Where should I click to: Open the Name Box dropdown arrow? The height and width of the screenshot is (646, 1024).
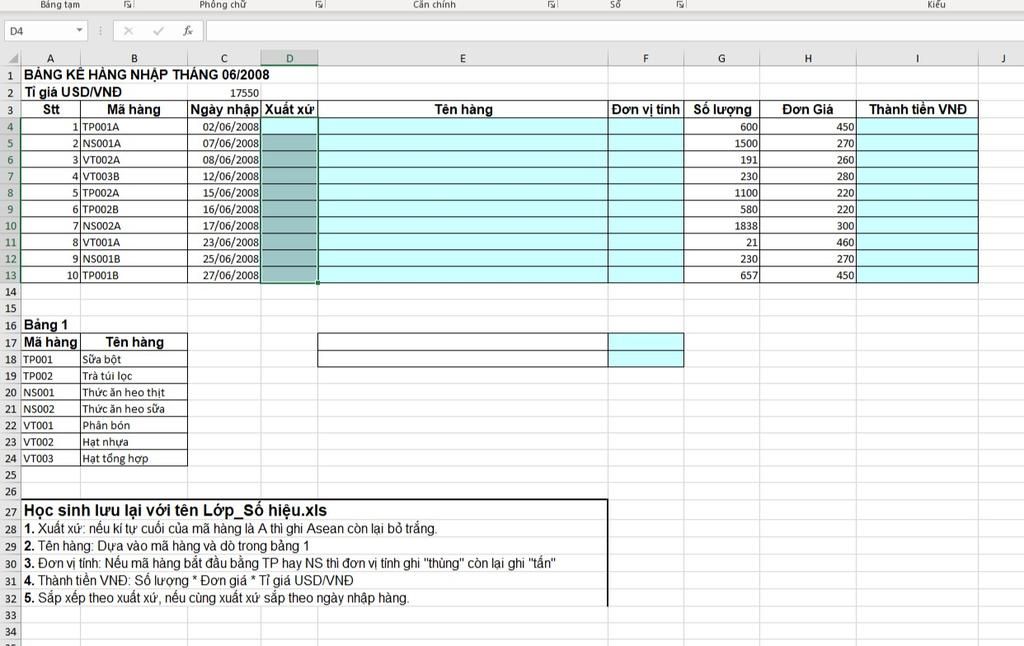79,31
